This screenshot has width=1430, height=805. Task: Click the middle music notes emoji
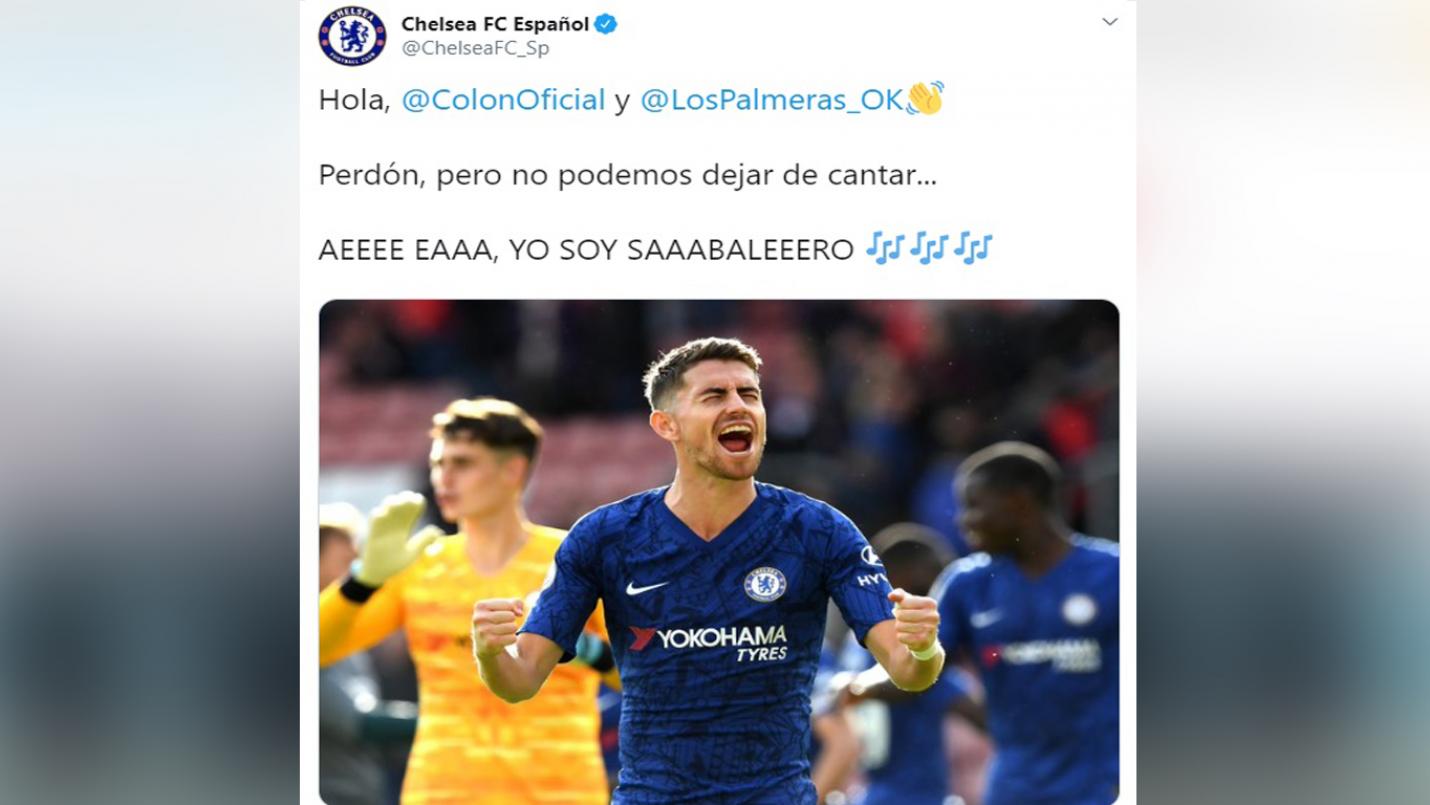click(x=928, y=248)
